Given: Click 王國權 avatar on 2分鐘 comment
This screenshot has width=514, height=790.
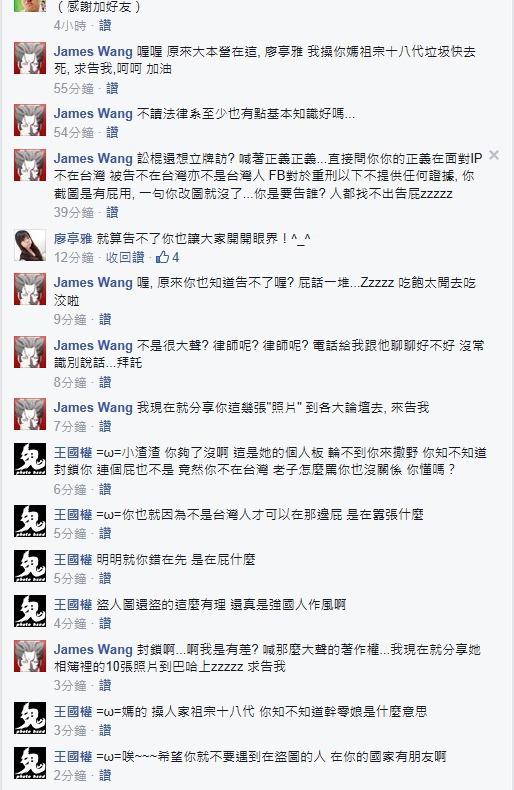Looking at the screenshot, I should click(30, 762).
